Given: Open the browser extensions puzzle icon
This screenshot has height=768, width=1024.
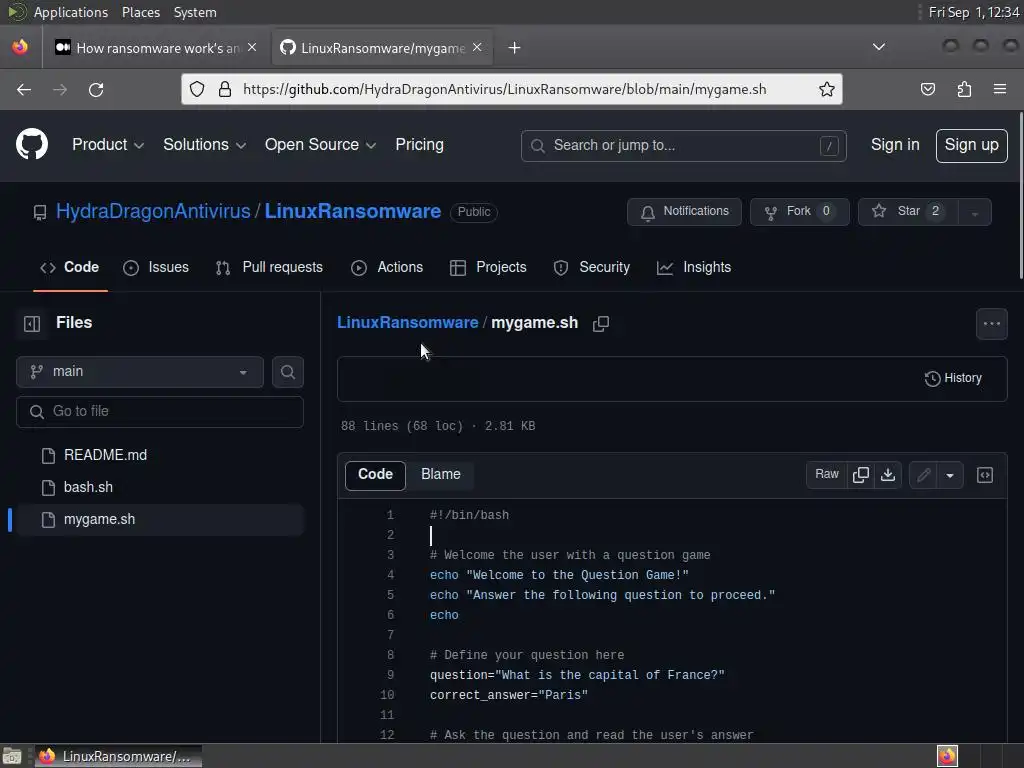Looking at the screenshot, I should tap(964, 89).
